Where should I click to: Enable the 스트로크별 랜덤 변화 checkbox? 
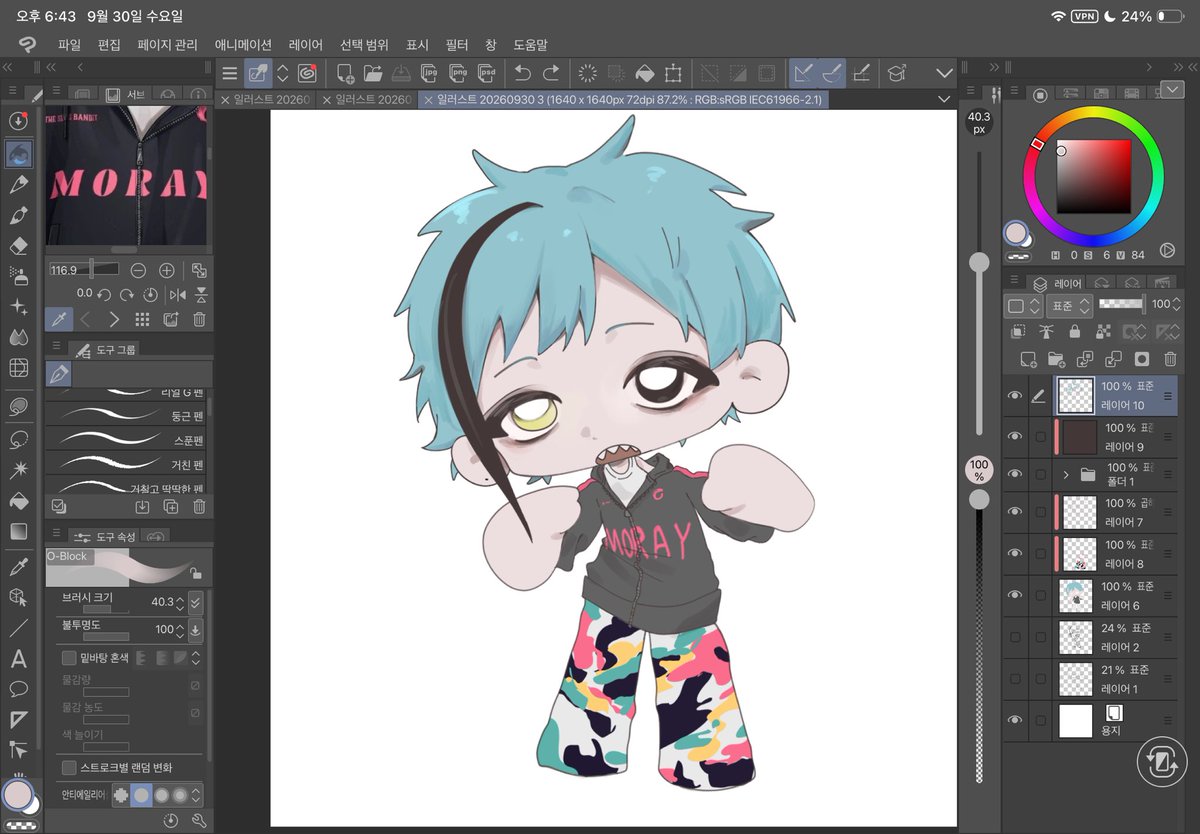click(69, 767)
